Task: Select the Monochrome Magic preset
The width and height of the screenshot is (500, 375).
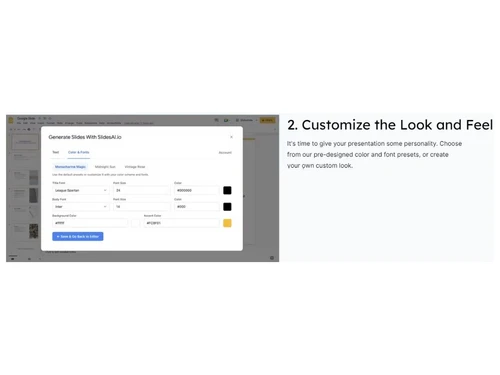Action: (x=70, y=167)
